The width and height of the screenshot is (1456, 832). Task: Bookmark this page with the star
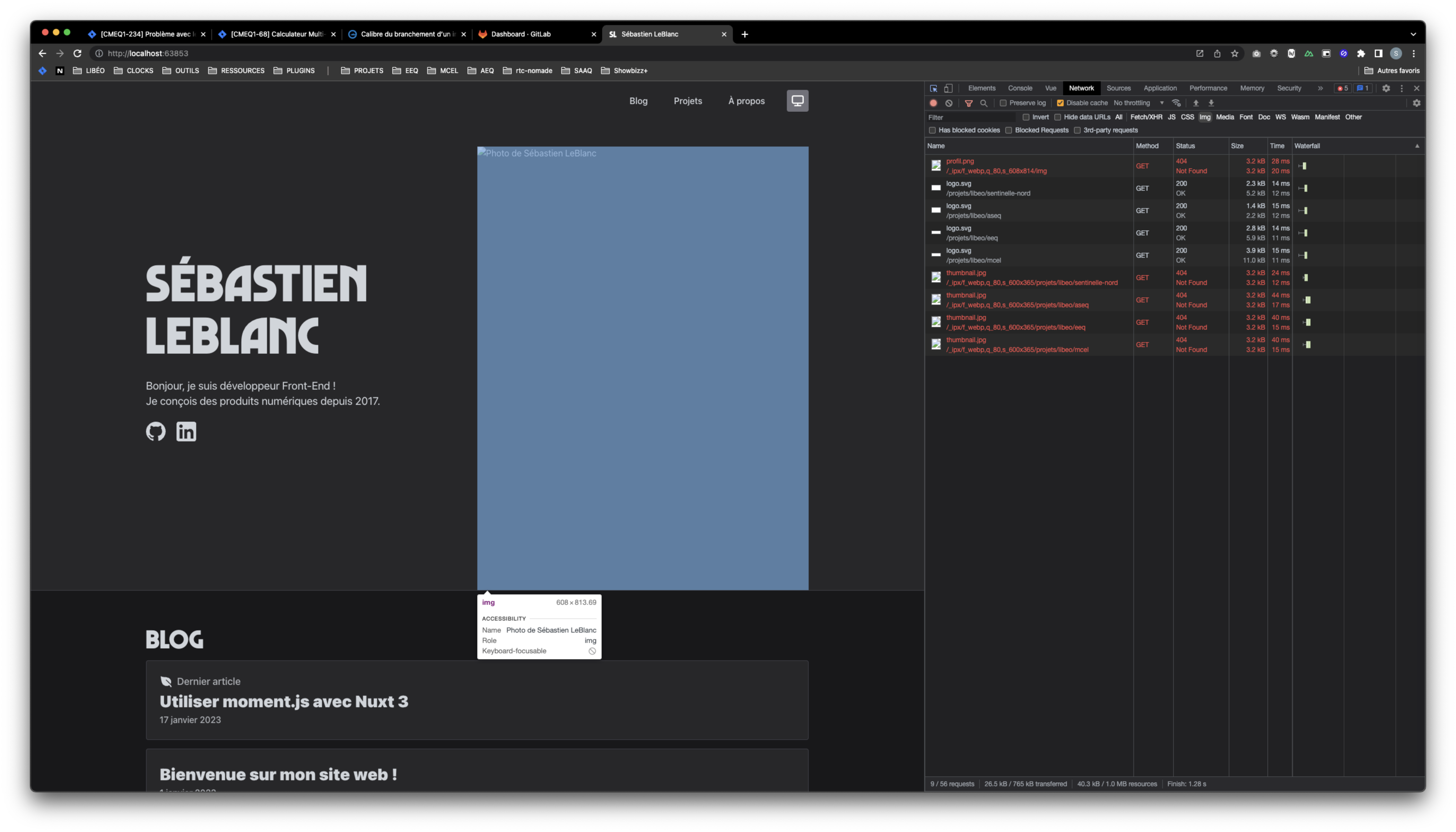coord(1234,53)
